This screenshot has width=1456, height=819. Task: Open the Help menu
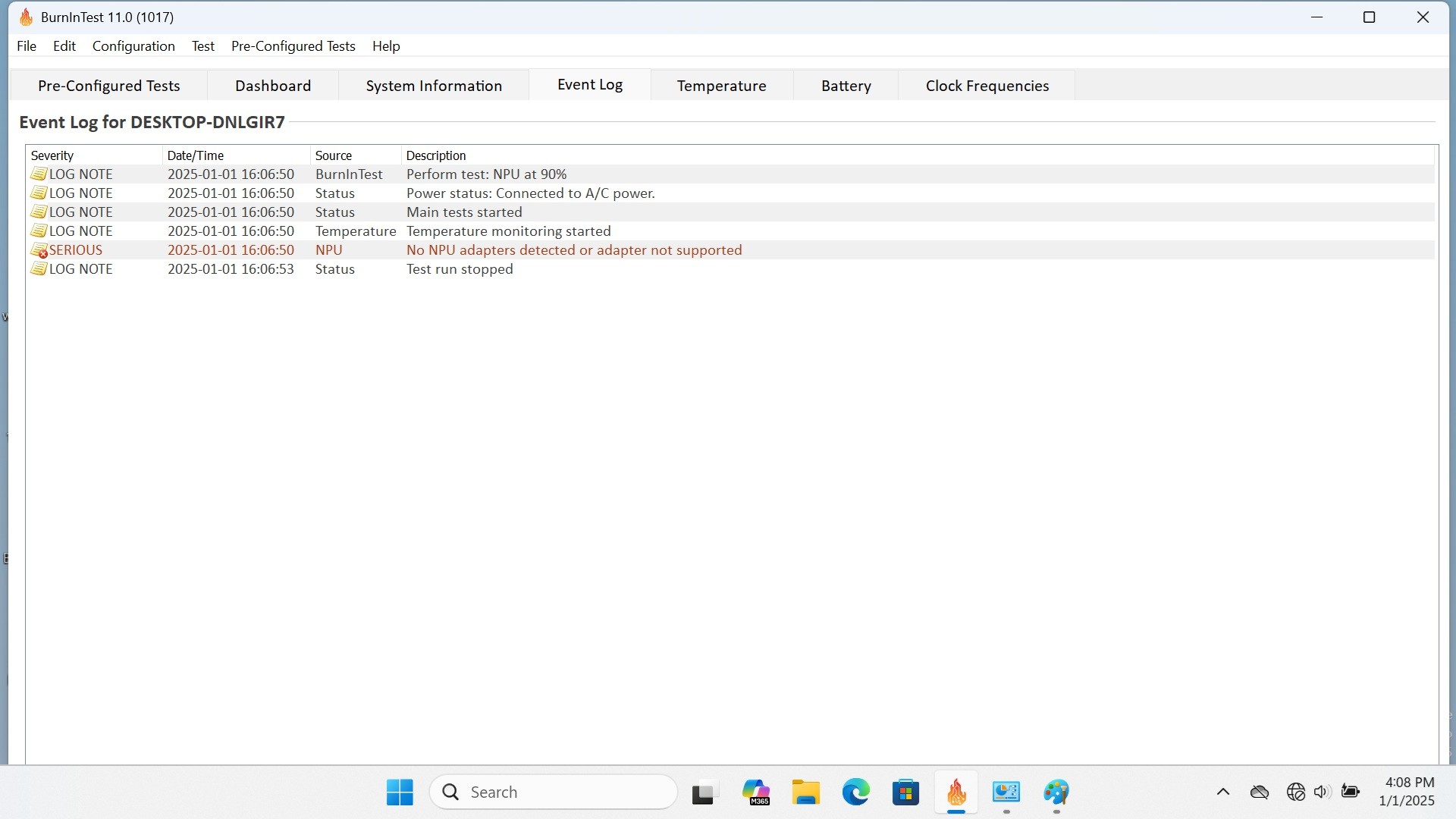point(386,46)
